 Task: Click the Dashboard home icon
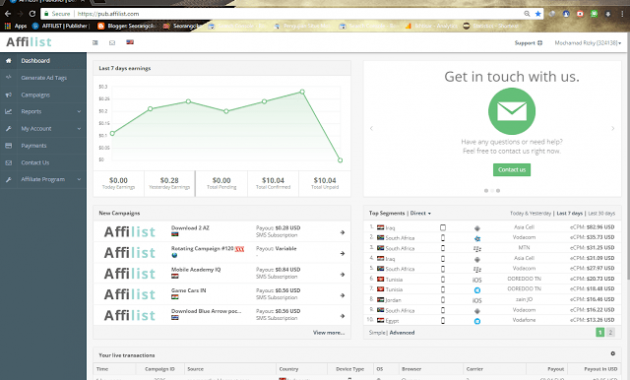[x=8, y=61]
